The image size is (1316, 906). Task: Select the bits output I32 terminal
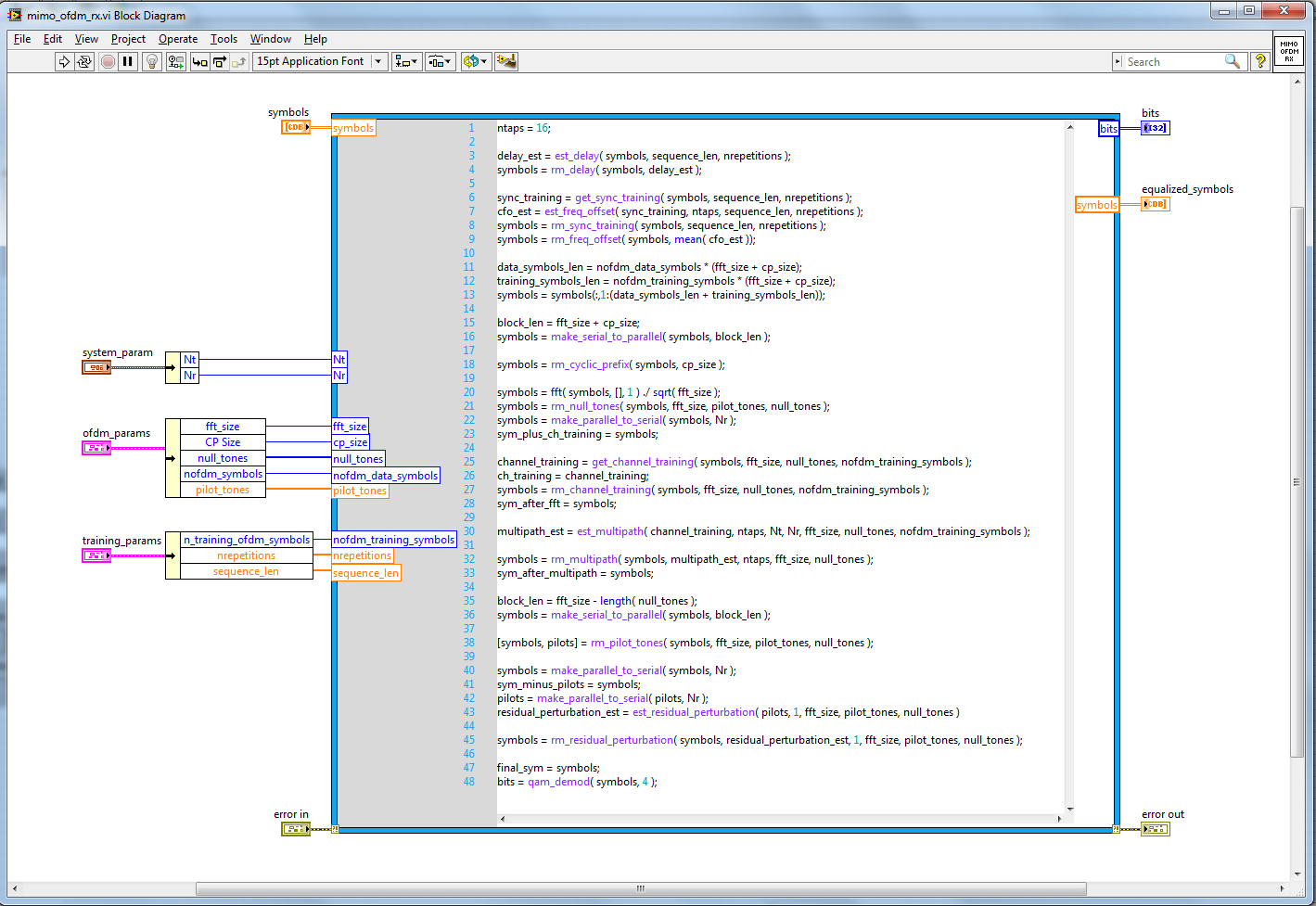pos(1156,128)
